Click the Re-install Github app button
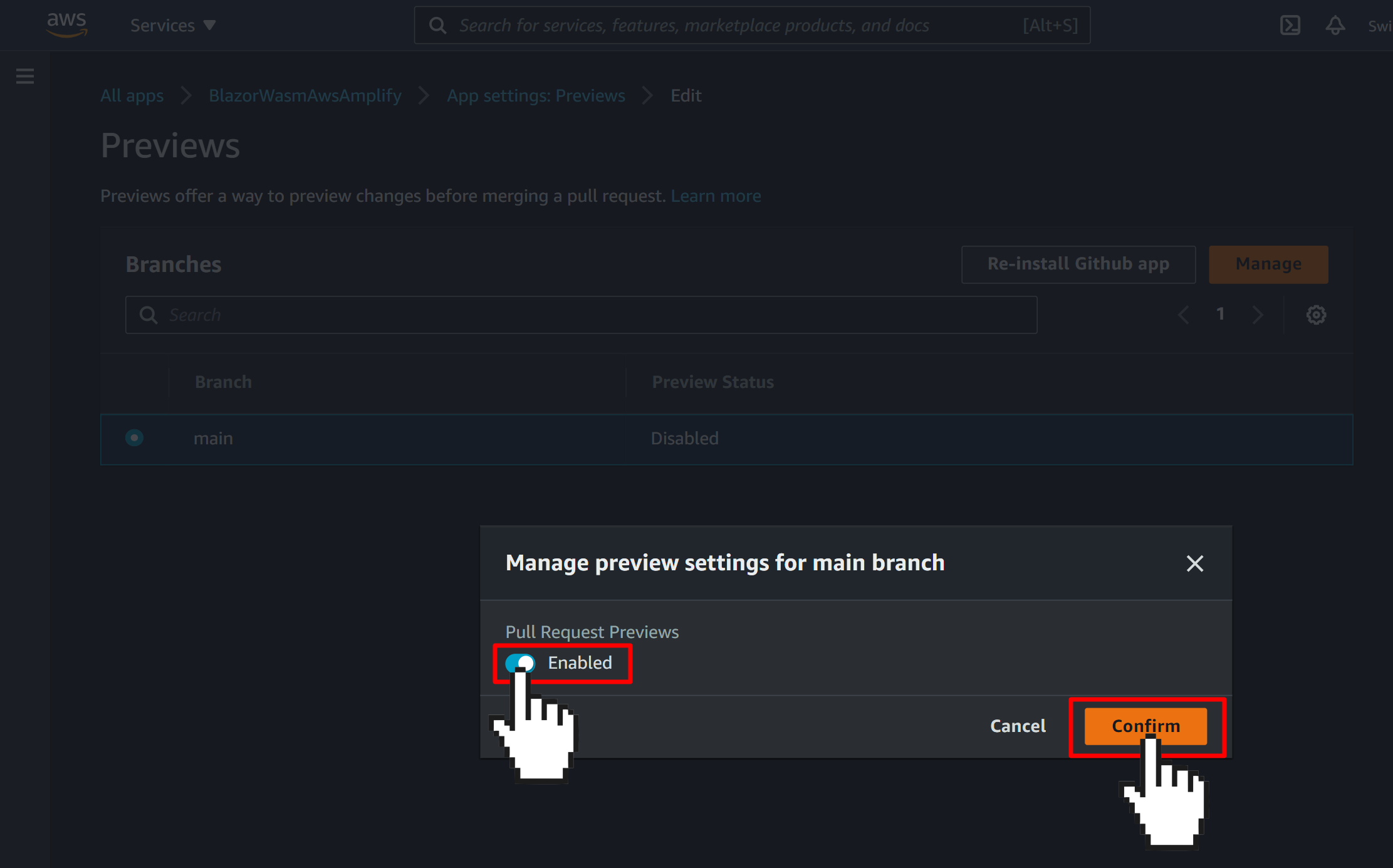Screen dimensions: 1393x868 [x=1078, y=264]
